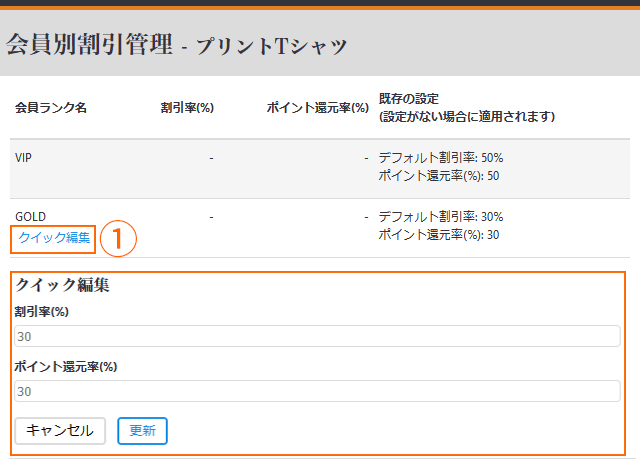The width and height of the screenshot is (640, 470).
Task: Click the orange circled number 1 marker
Action: pos(118,238)
